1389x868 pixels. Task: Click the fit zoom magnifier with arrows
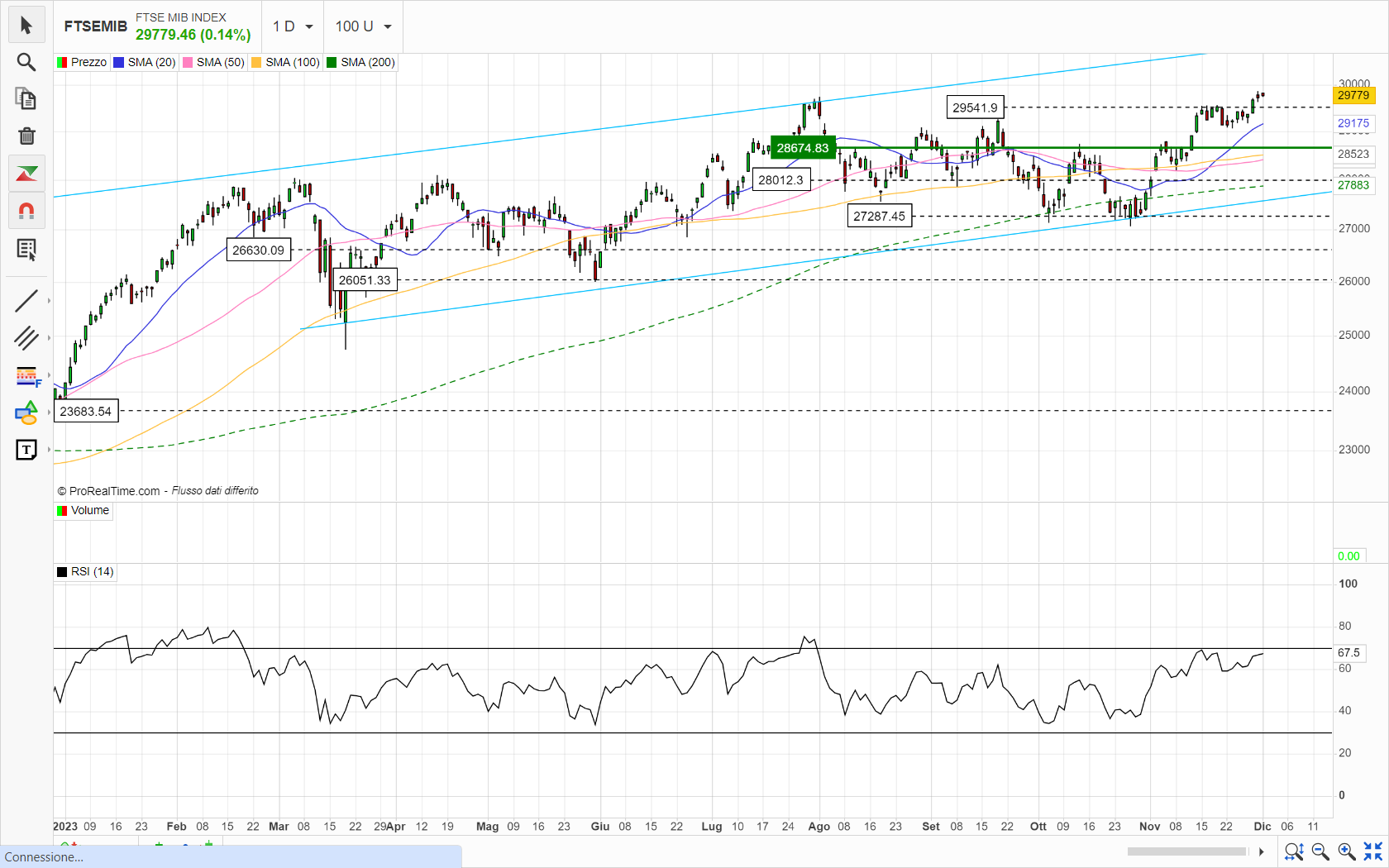1294,851
